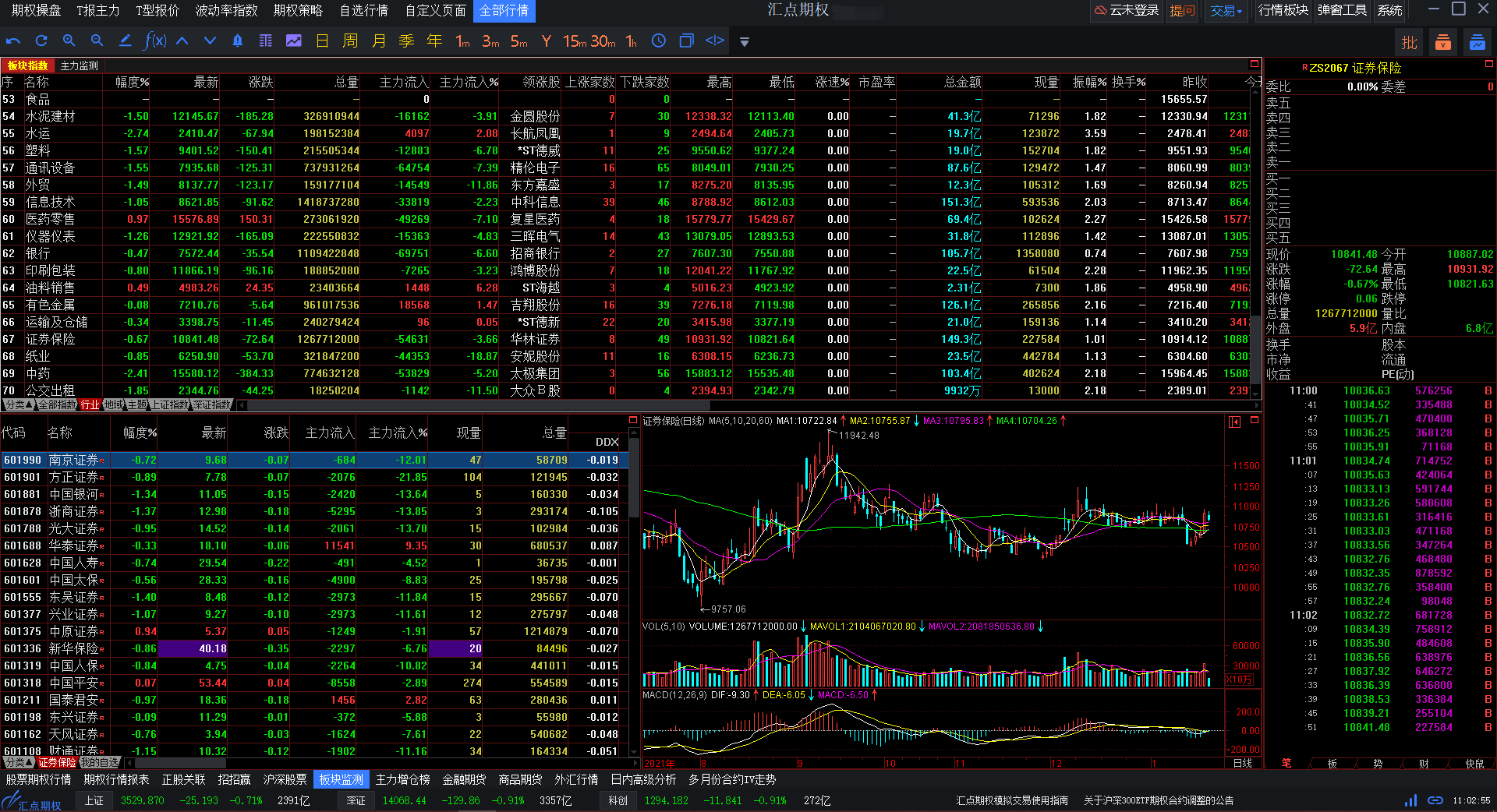Open the 板块监测 bottom tab
Image resolution: width=1497 pixels, height=812 pixels.
[342, 779]
